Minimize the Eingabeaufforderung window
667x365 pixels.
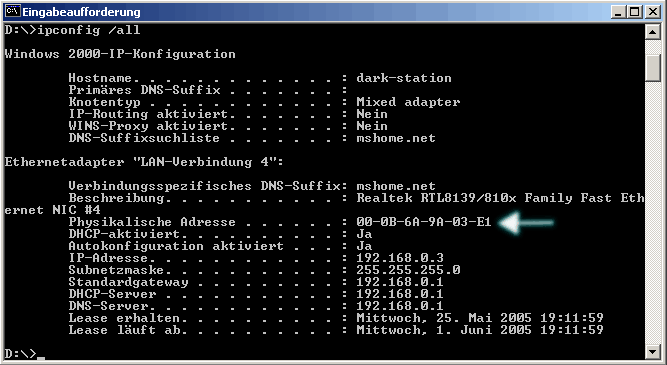619,11
